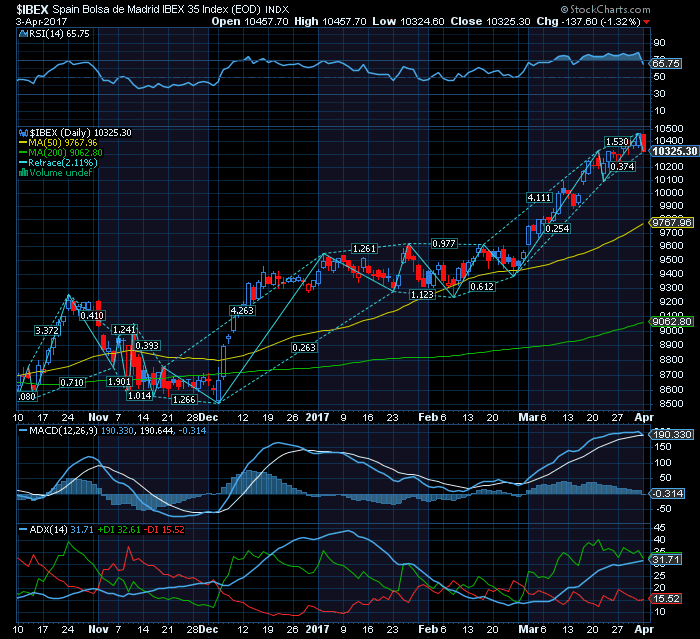Click the 8500 price axis label
This screenshot has width=700, height=639.
tap(669, 404)
